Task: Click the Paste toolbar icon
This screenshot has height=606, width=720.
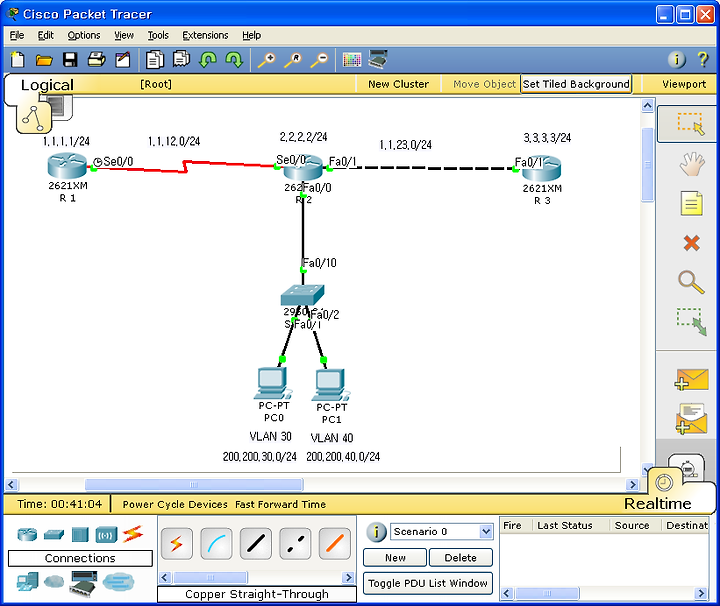Action: [181, 59]
